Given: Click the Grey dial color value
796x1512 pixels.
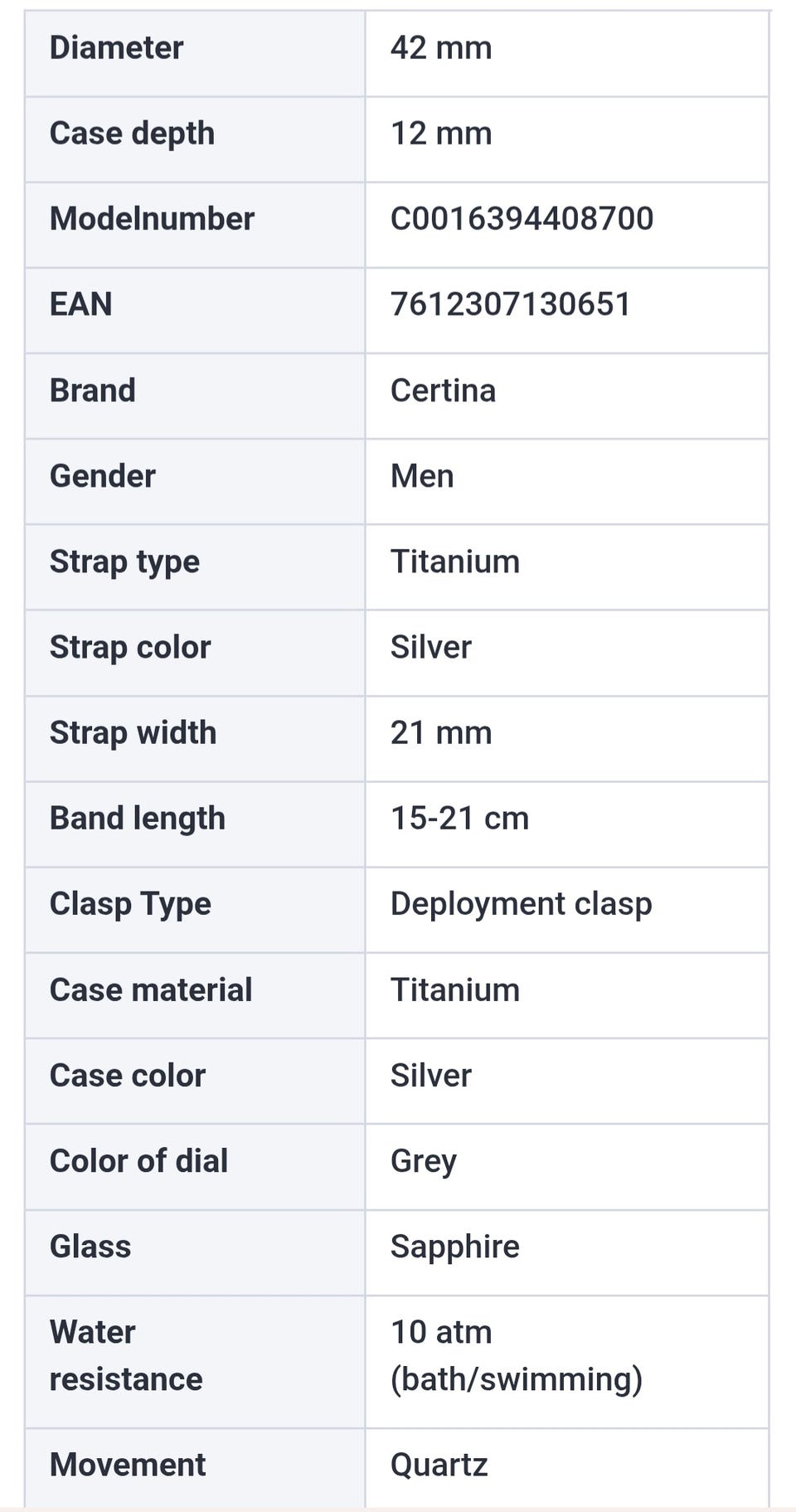Looking at the screenshot, I should (423, 1160).
